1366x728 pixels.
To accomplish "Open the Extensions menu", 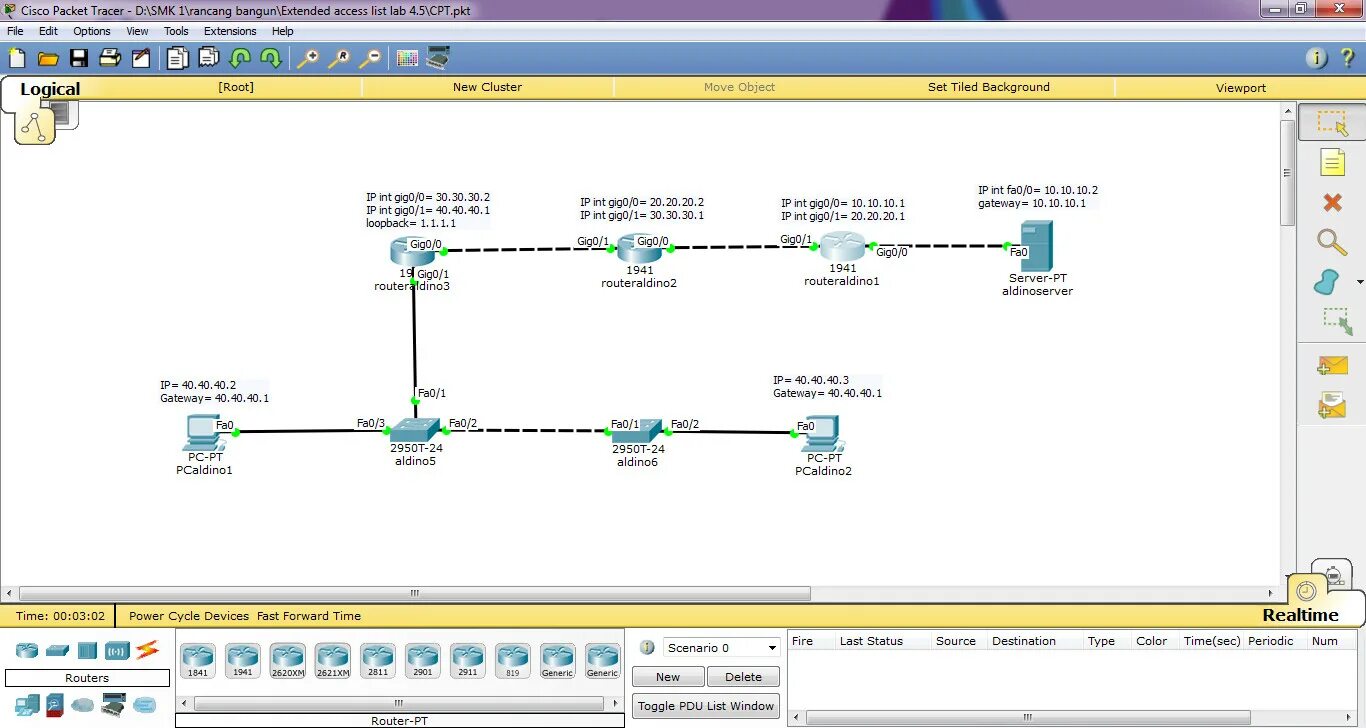I will (230, 31).
